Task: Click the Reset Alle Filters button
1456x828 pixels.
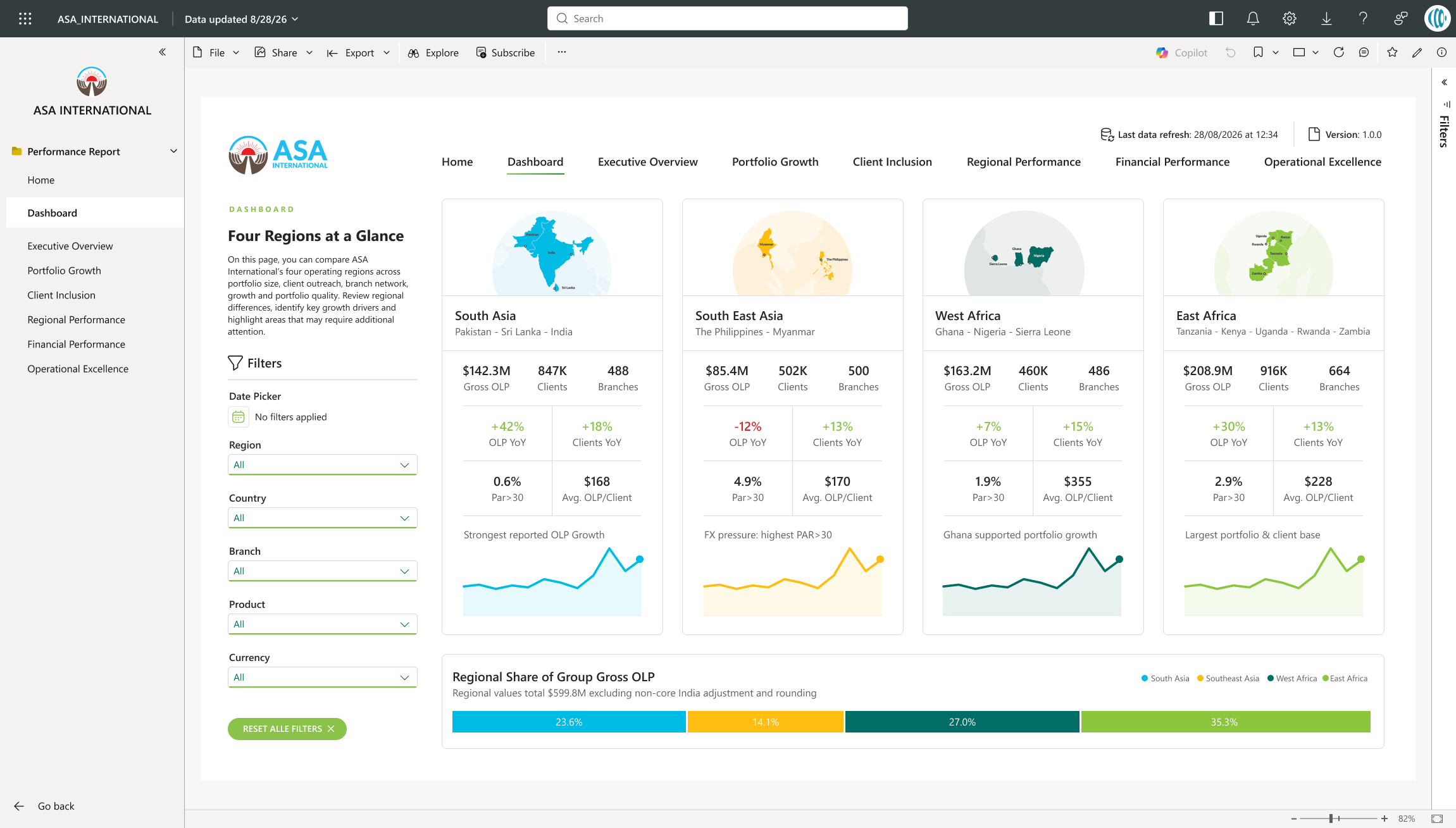Action: (287, 729)
